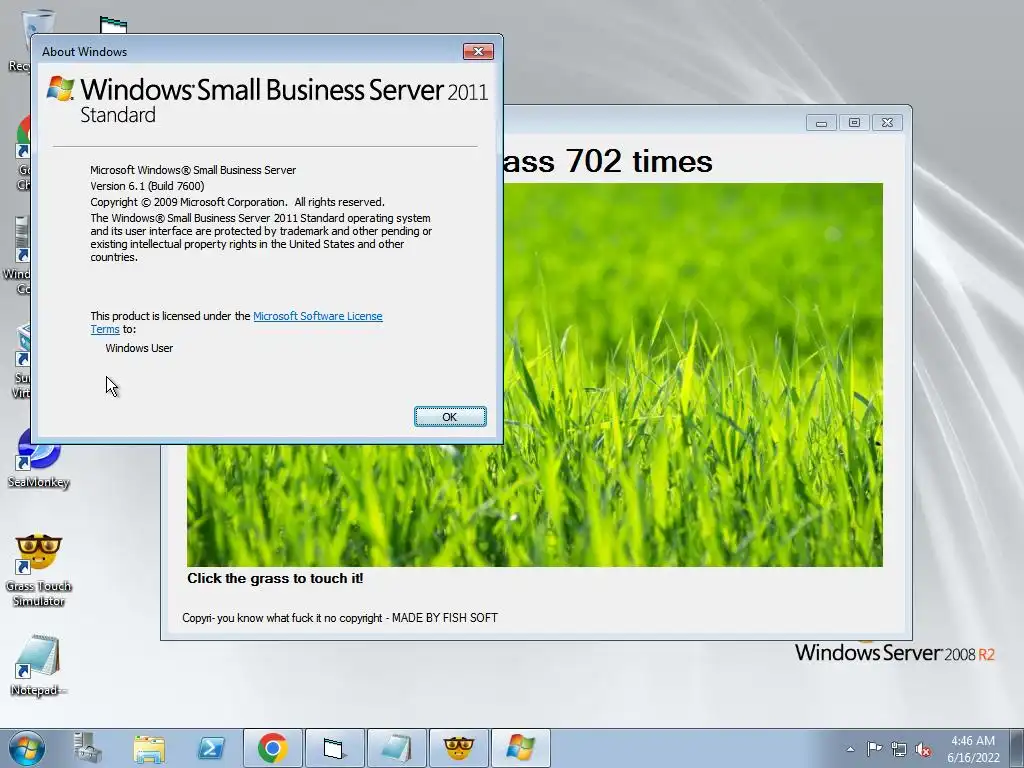Viewport: 1024px width, 768px height.
Task: Click the About Windows title bar text
Action: tap(84, 52)
